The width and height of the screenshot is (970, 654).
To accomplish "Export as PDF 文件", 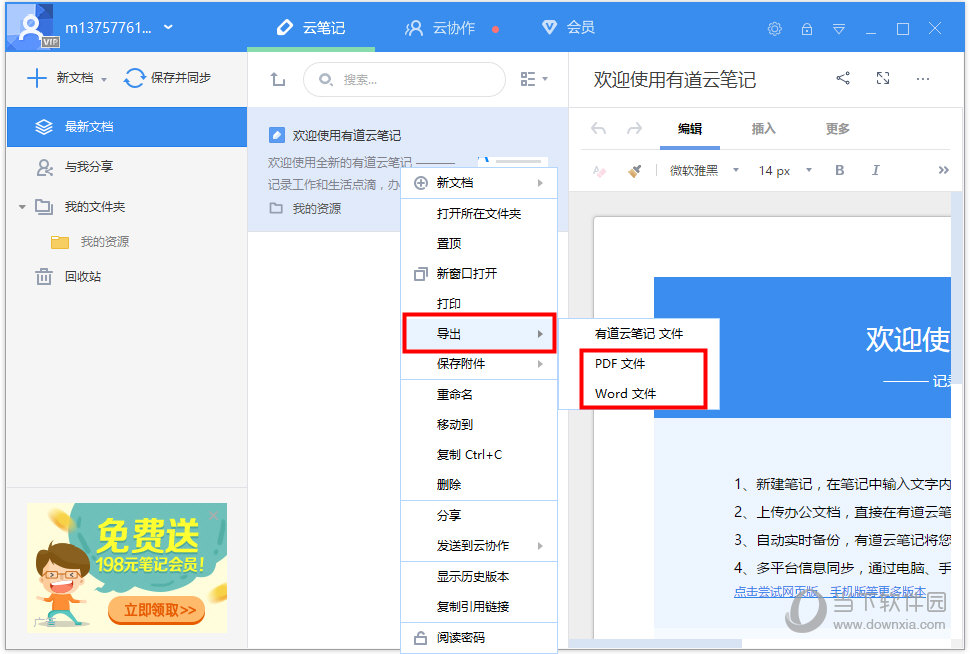I will [x=639, y=364].
